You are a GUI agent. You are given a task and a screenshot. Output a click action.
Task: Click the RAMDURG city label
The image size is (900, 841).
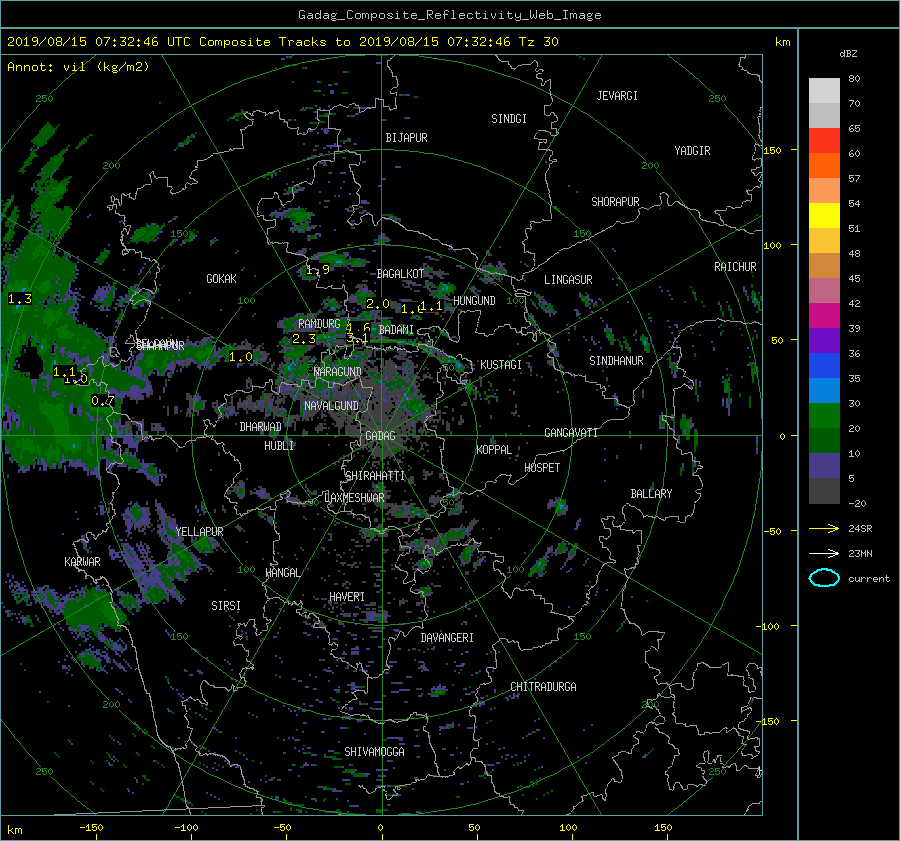(319, 324)
